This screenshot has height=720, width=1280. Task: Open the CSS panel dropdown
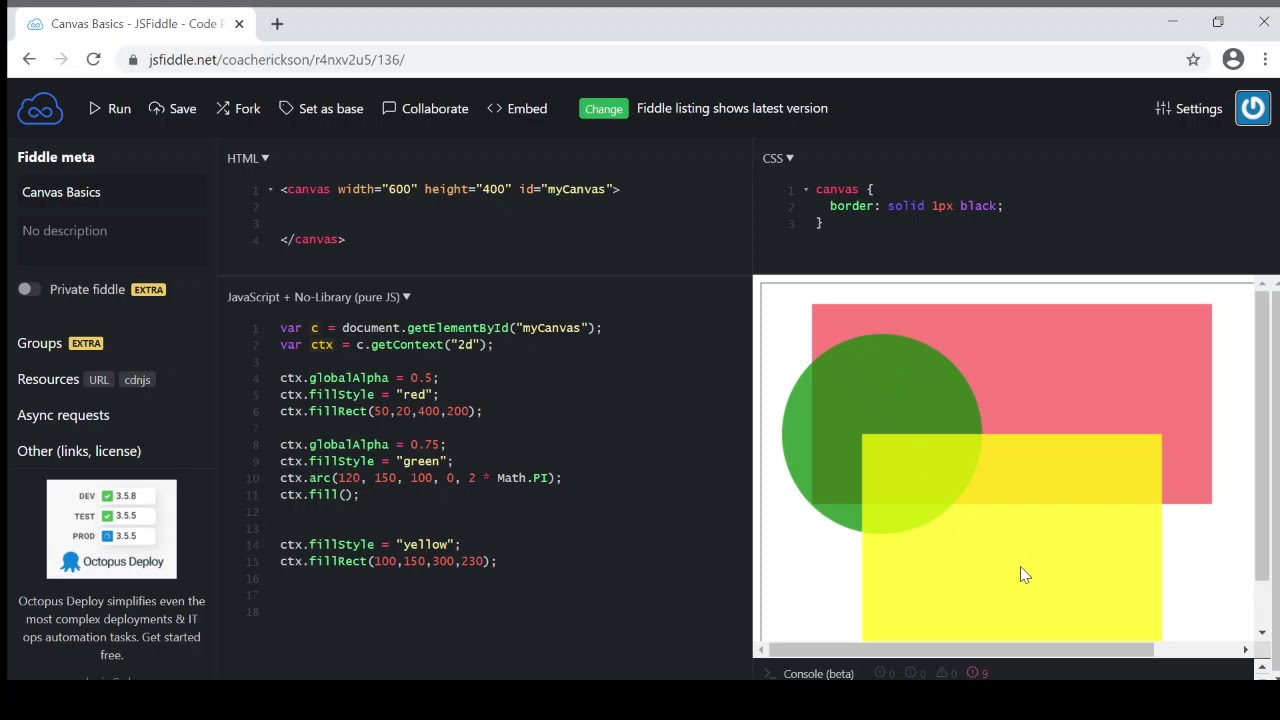777,158
